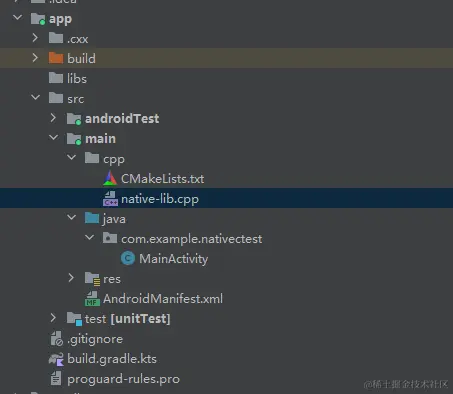Select com.example.nativectest package name
Viewport: 453px width, 394px height.
[191, 239]
